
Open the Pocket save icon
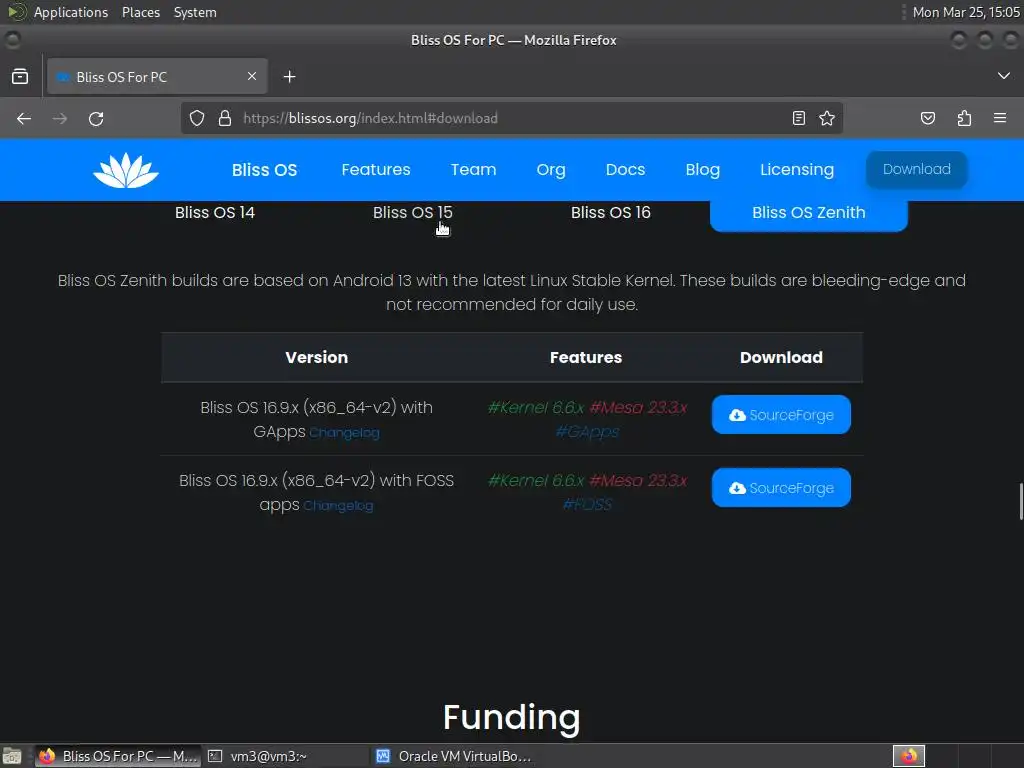(x=927, y=118)
